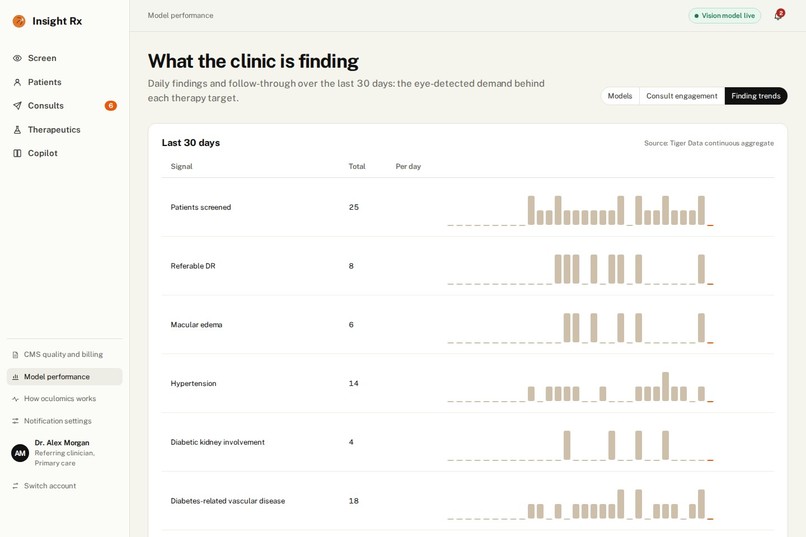The image size is (806, 537).
Task: Switch to the Models tab
Action: point(620,96)
